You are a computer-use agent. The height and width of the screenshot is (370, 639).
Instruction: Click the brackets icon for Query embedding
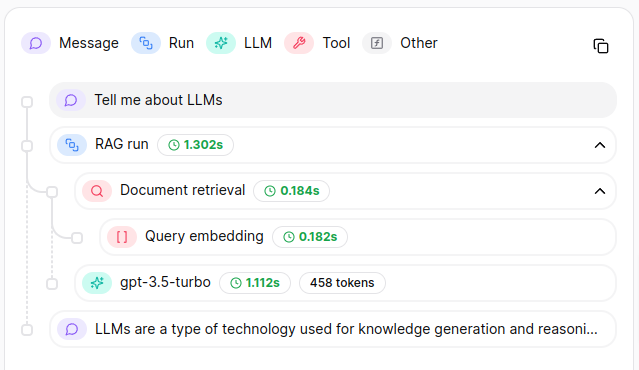point(122,237)
